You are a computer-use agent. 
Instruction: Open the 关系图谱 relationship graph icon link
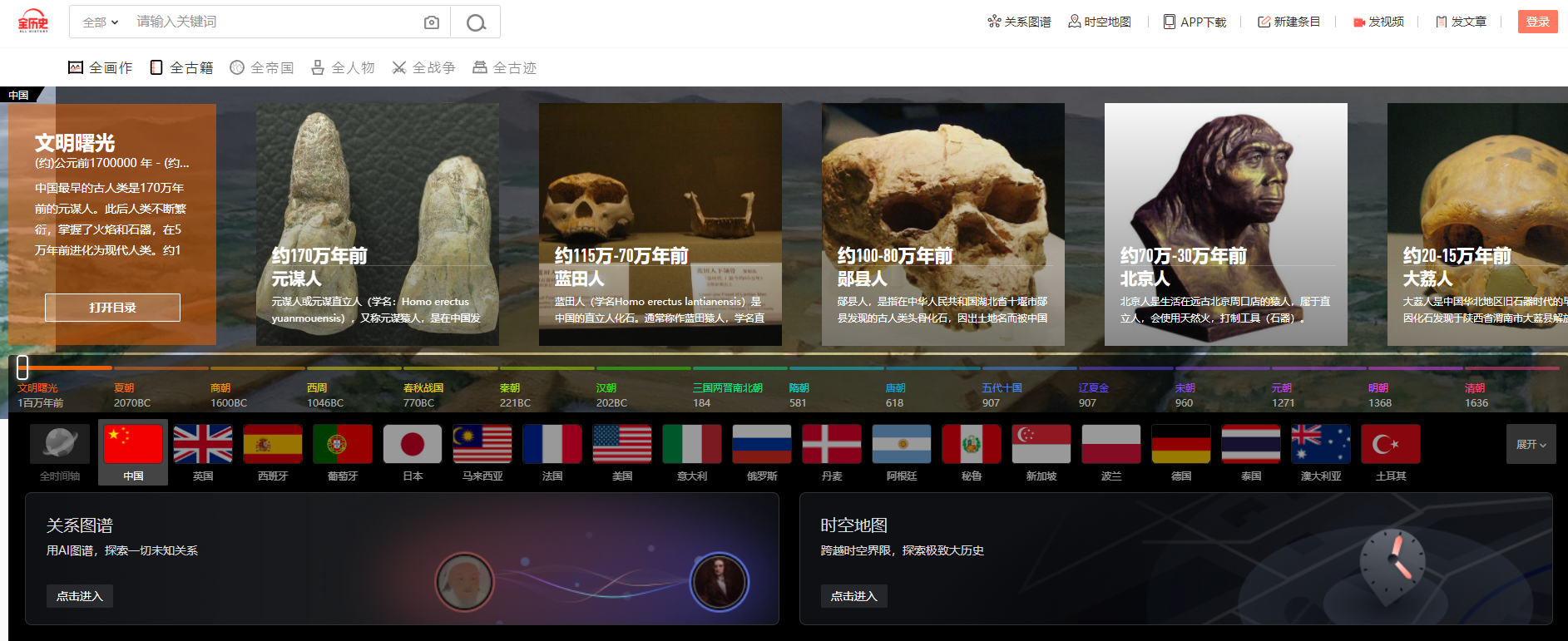pyautogui.click(x=993, y=22)
